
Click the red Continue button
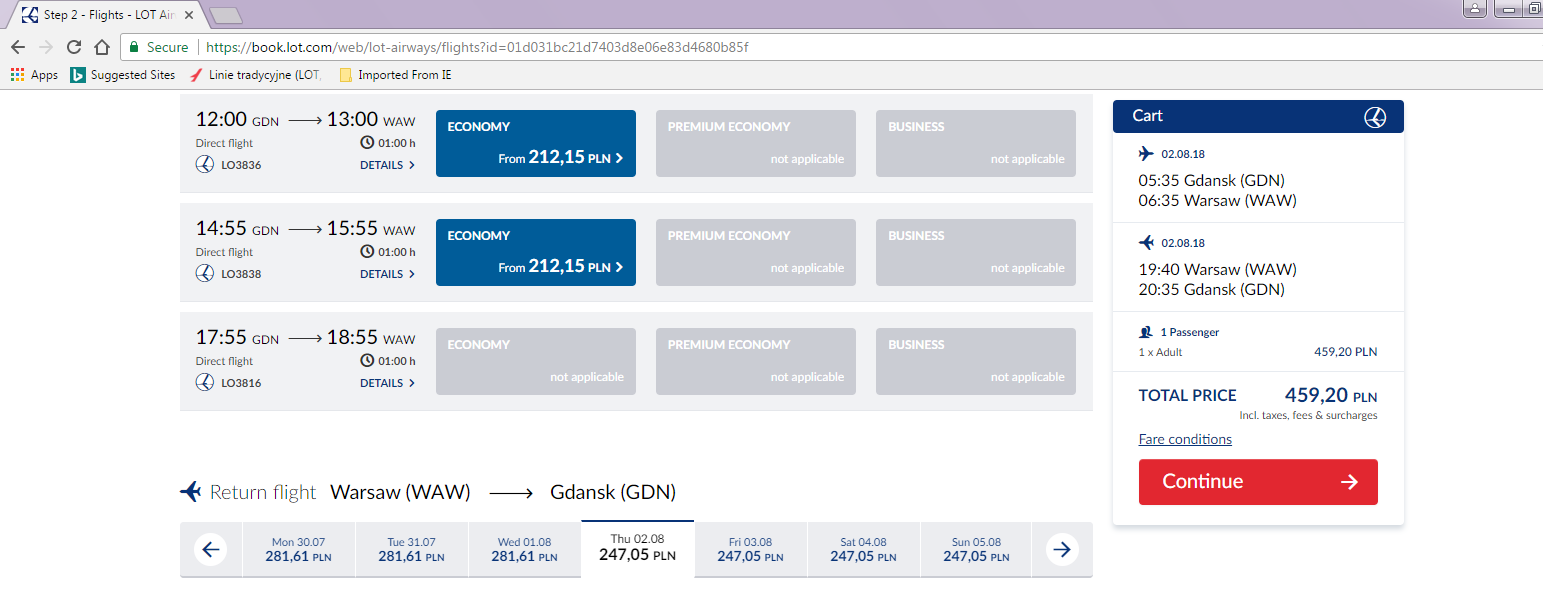pyautogui.click(x=1258, y=482)
